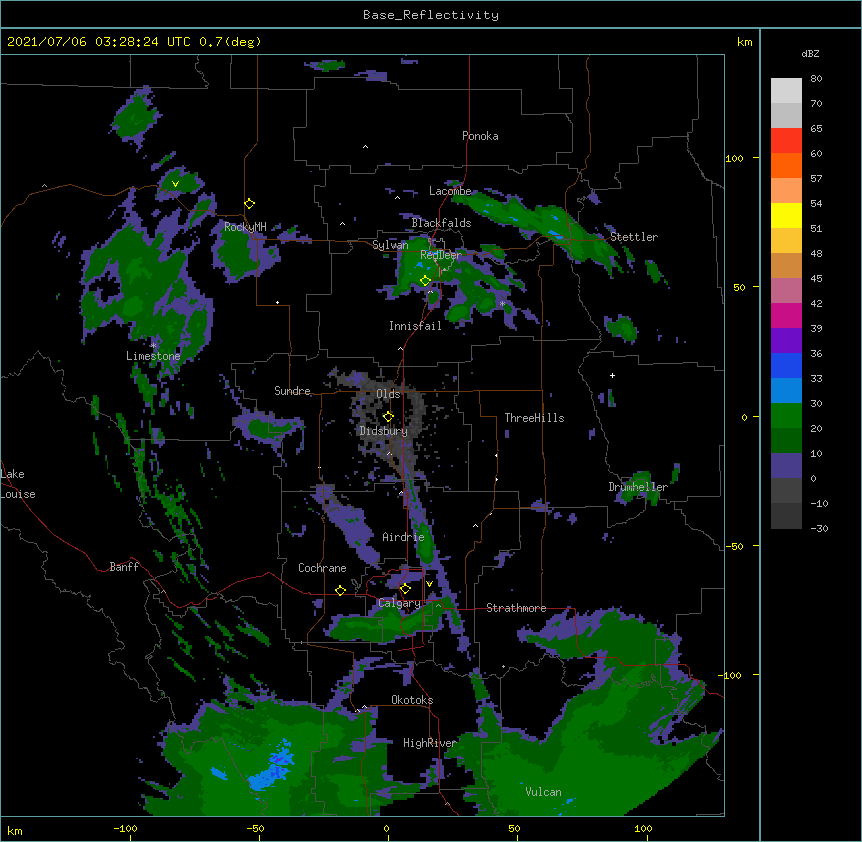
Task: Pick the orange 57-60 dBZ legend swatch
Action: click(786, 165)
